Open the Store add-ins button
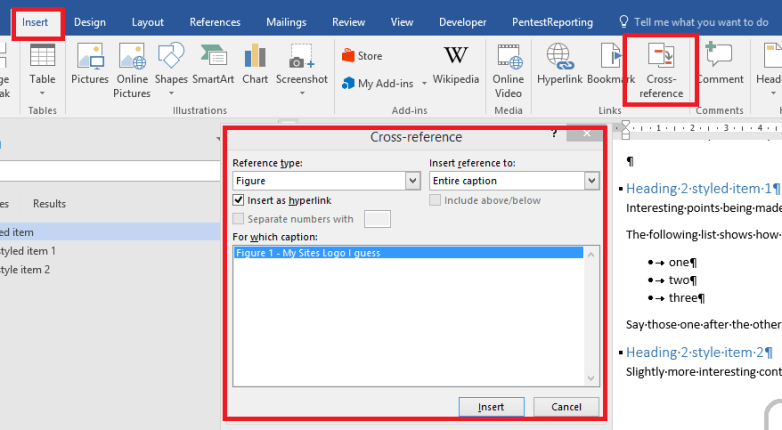The image size is (782, 430). click(x=362, y=56)
